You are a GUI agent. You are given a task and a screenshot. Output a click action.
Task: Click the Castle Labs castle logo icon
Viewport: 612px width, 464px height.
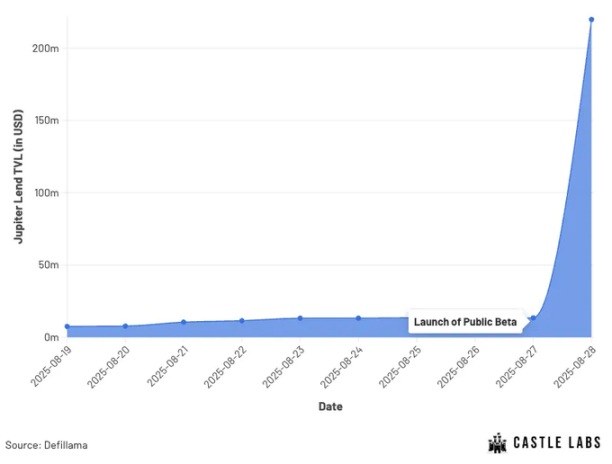[x=497, y=443]
